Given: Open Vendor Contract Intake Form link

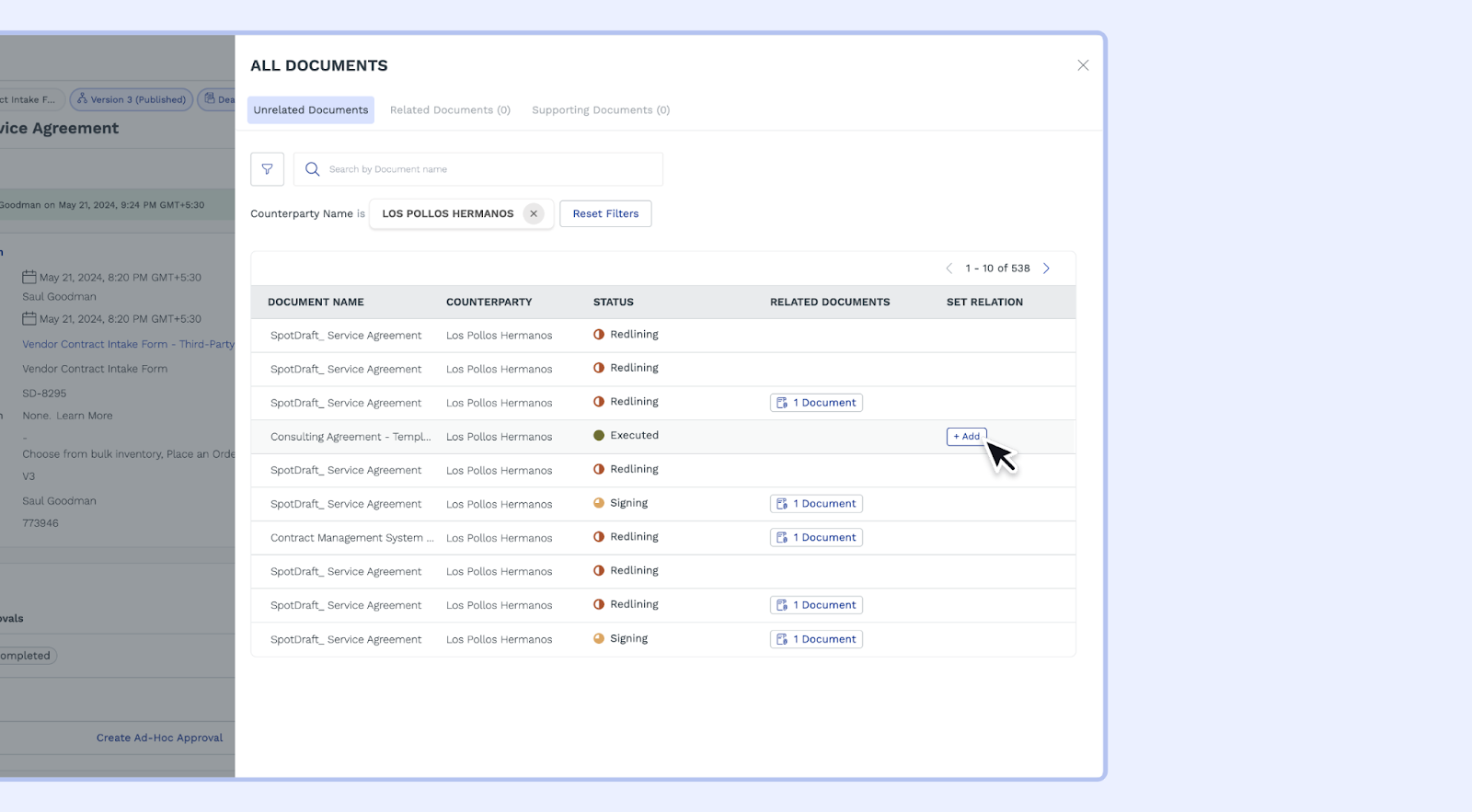Looking at the screenshot, I should (128, 344).
